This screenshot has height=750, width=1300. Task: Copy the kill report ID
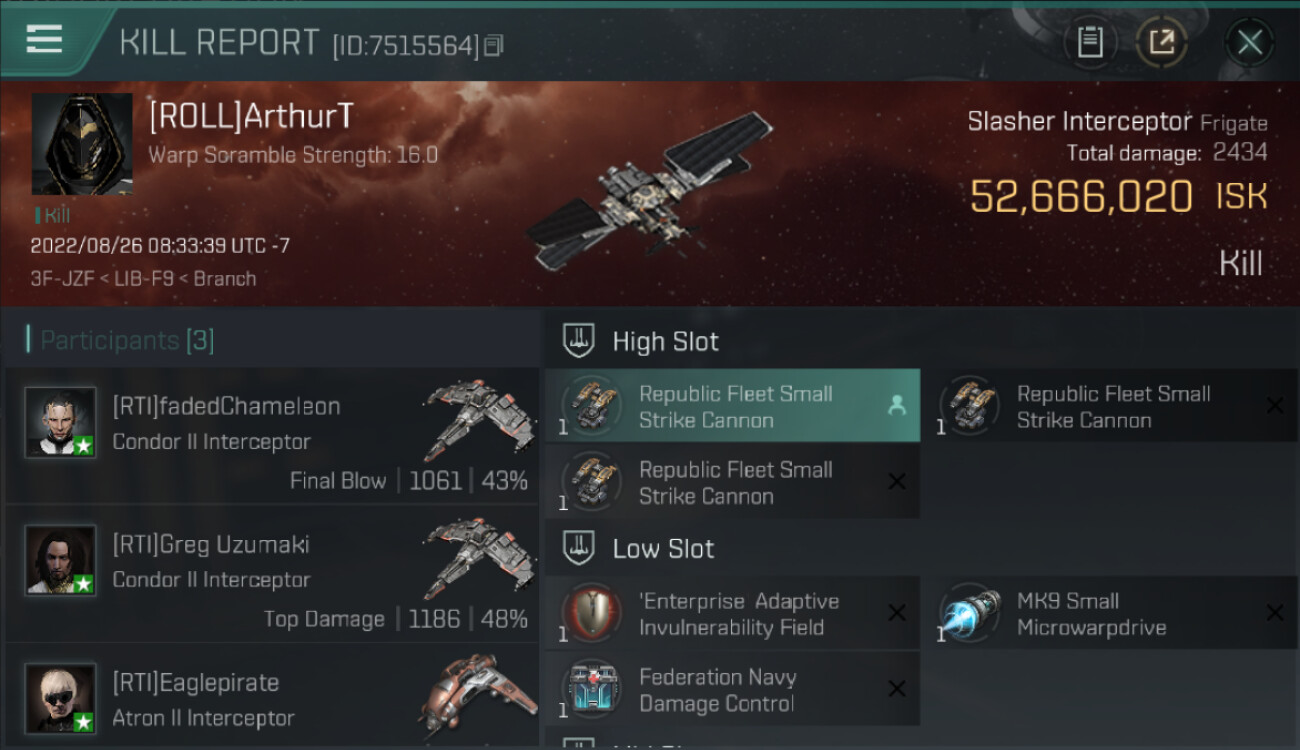[493, 46]
